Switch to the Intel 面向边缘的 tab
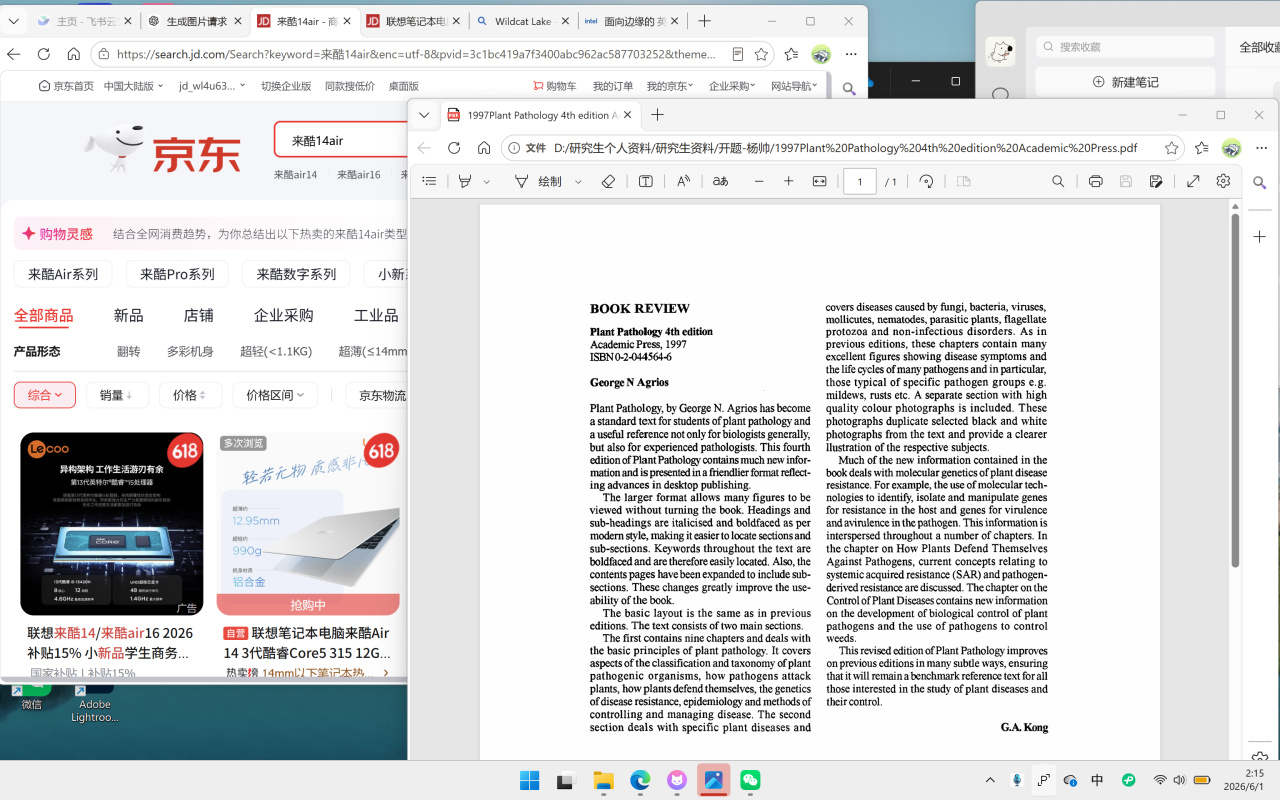This screenshot has height=800, width=1280. 632,21
